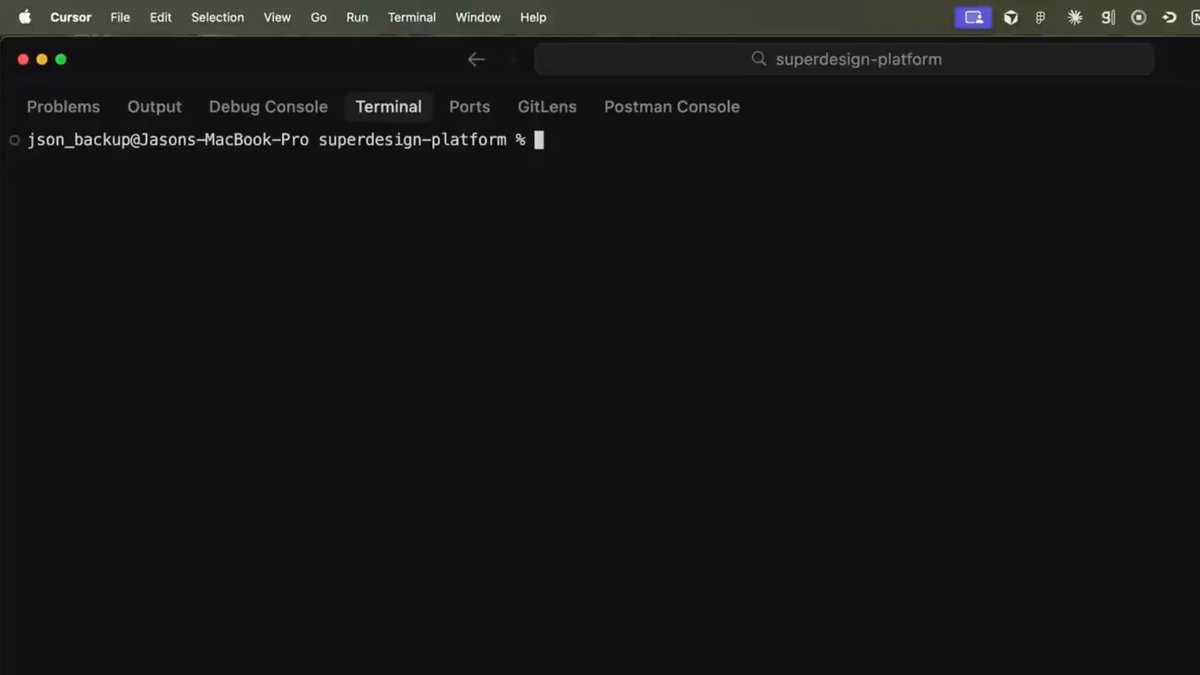This screenshot has width=1200, height=675.
Task: Minimize the window with yellow button
Action: point(42,59)
